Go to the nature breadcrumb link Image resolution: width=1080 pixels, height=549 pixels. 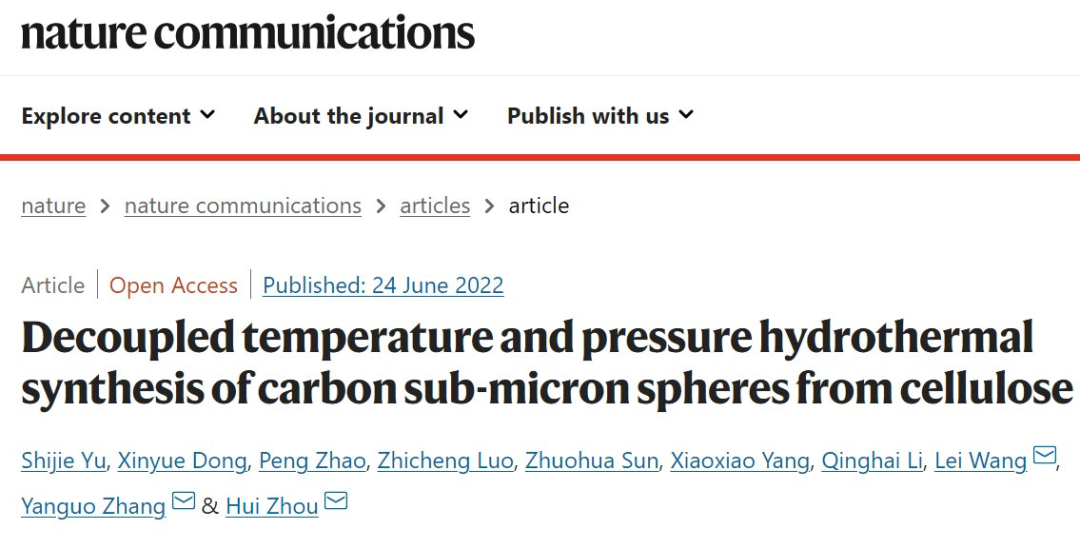pyautogui.click(x=53, y=206)
